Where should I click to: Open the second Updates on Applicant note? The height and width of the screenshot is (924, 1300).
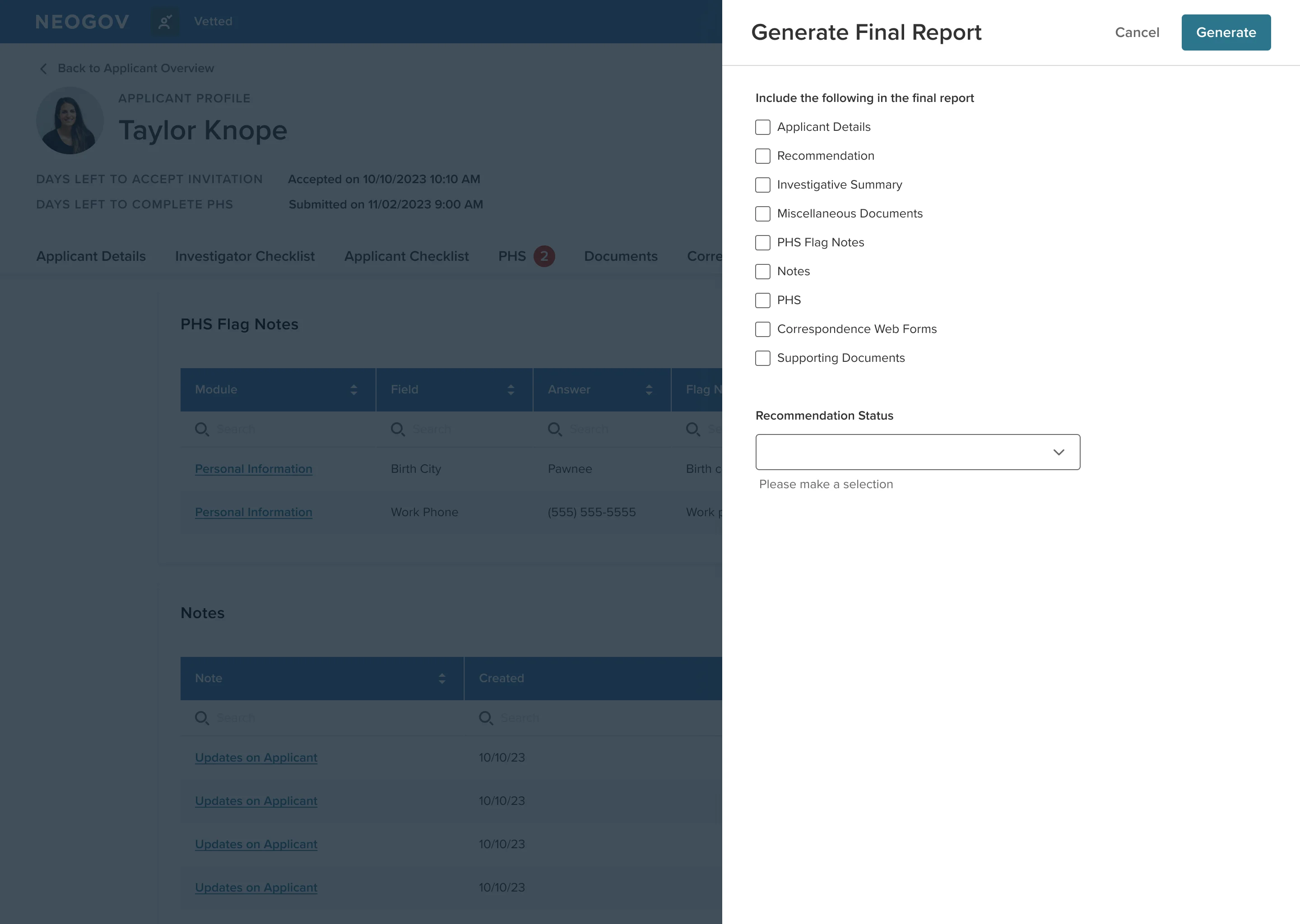tap(256, 801)
